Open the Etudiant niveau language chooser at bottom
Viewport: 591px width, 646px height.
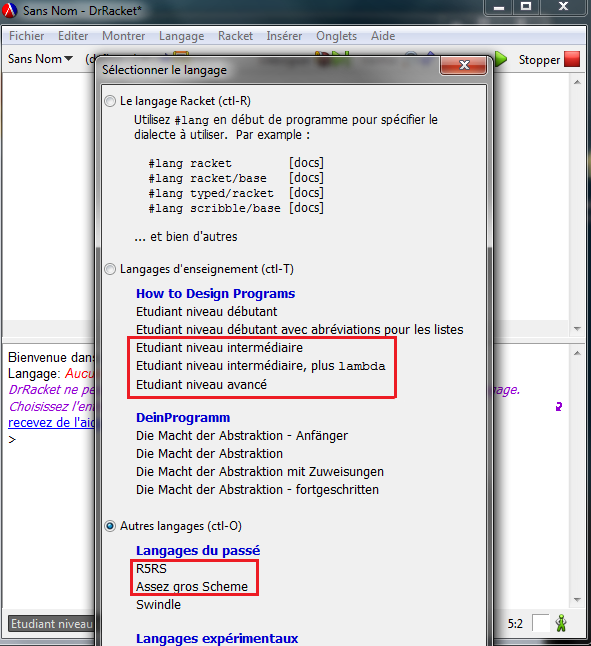[51, 624]
